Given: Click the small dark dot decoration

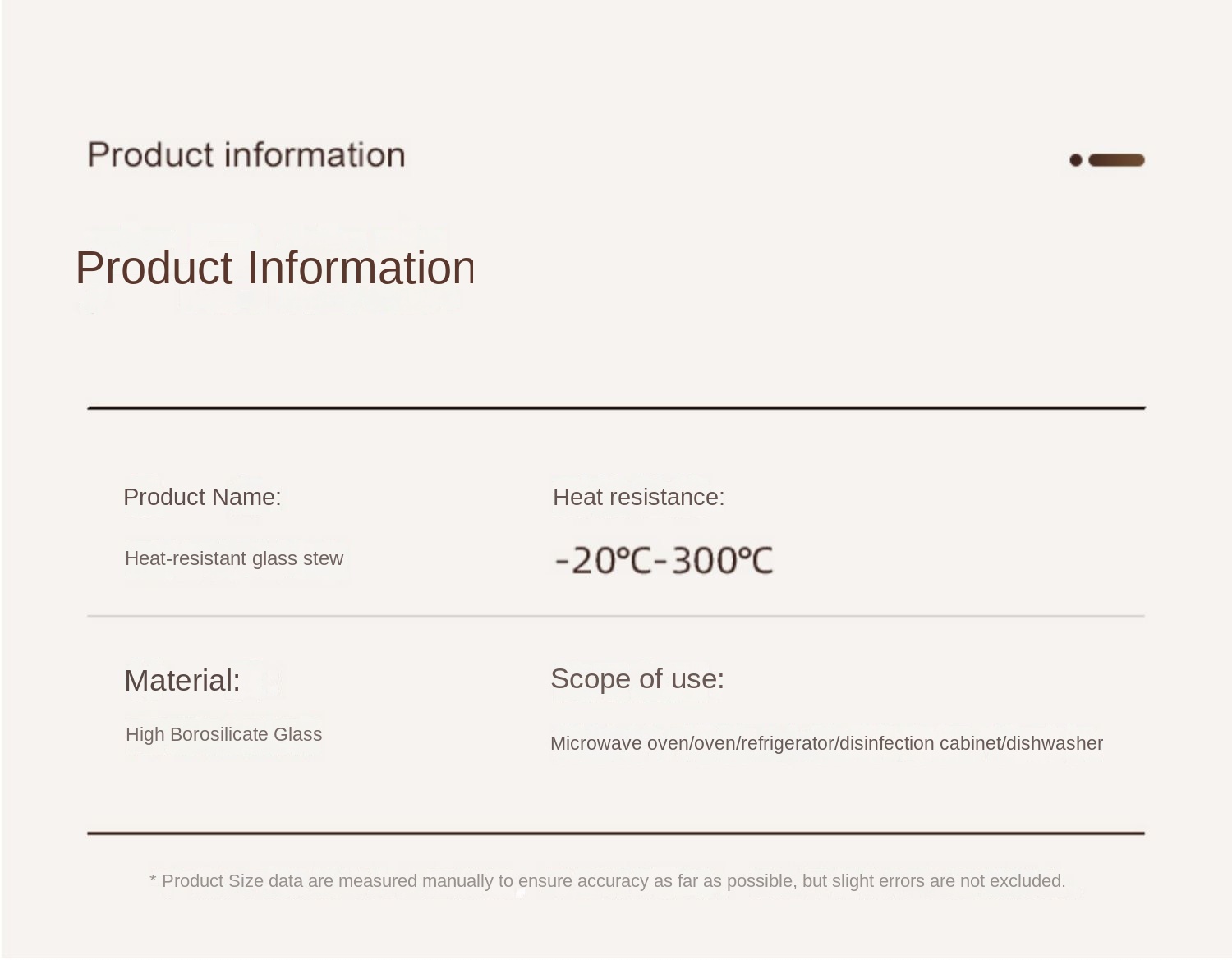Looking at the screenshot, I should [x=1076, y=160].
